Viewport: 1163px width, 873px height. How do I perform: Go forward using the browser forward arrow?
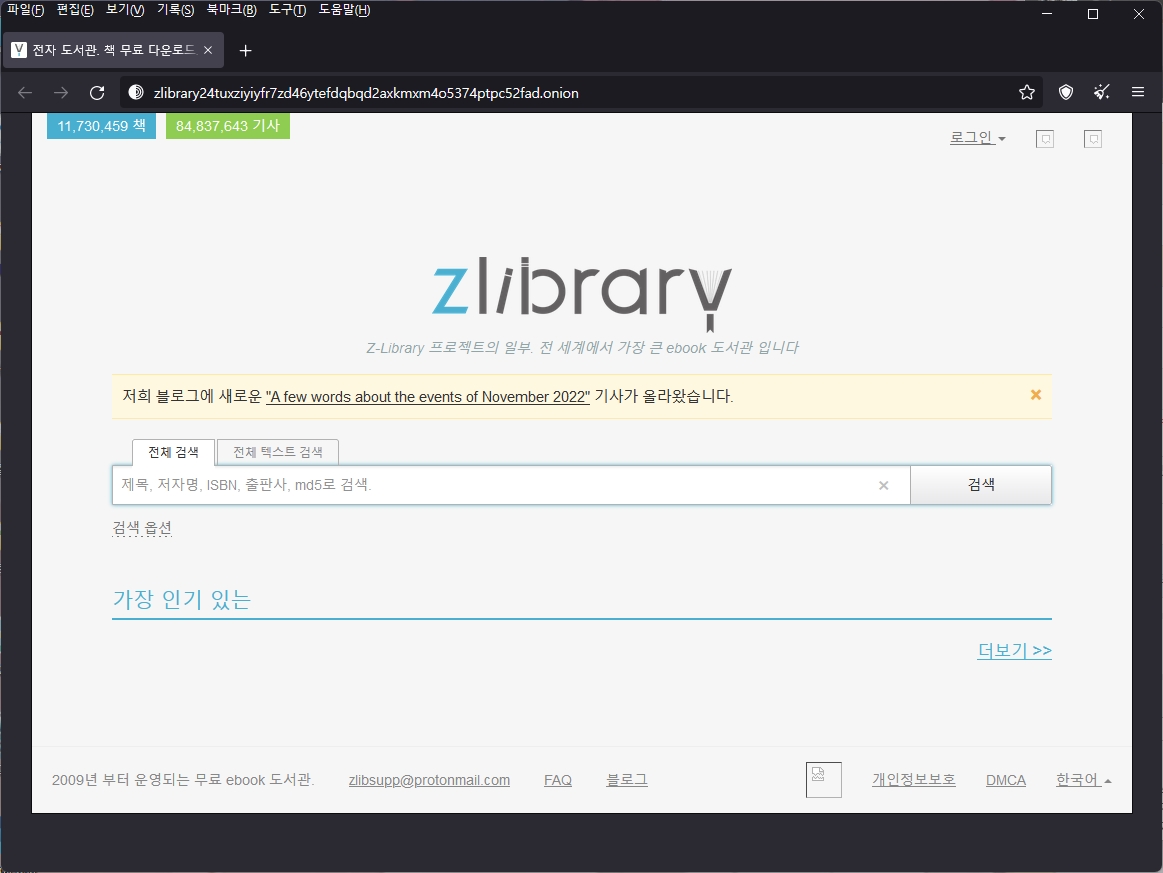click(61, 93)
